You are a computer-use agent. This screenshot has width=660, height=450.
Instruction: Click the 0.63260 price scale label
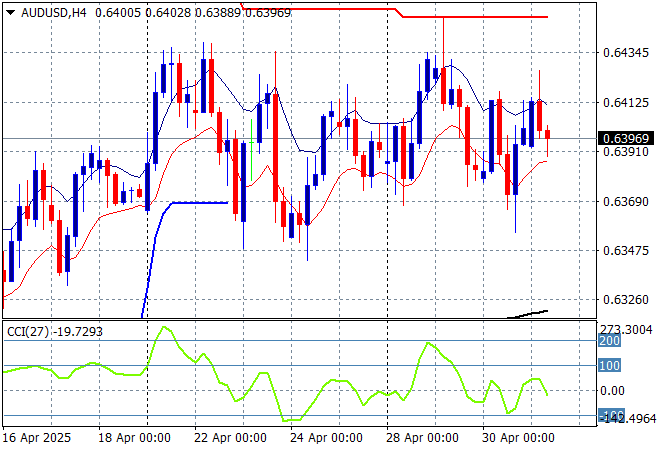pos(626,300)
